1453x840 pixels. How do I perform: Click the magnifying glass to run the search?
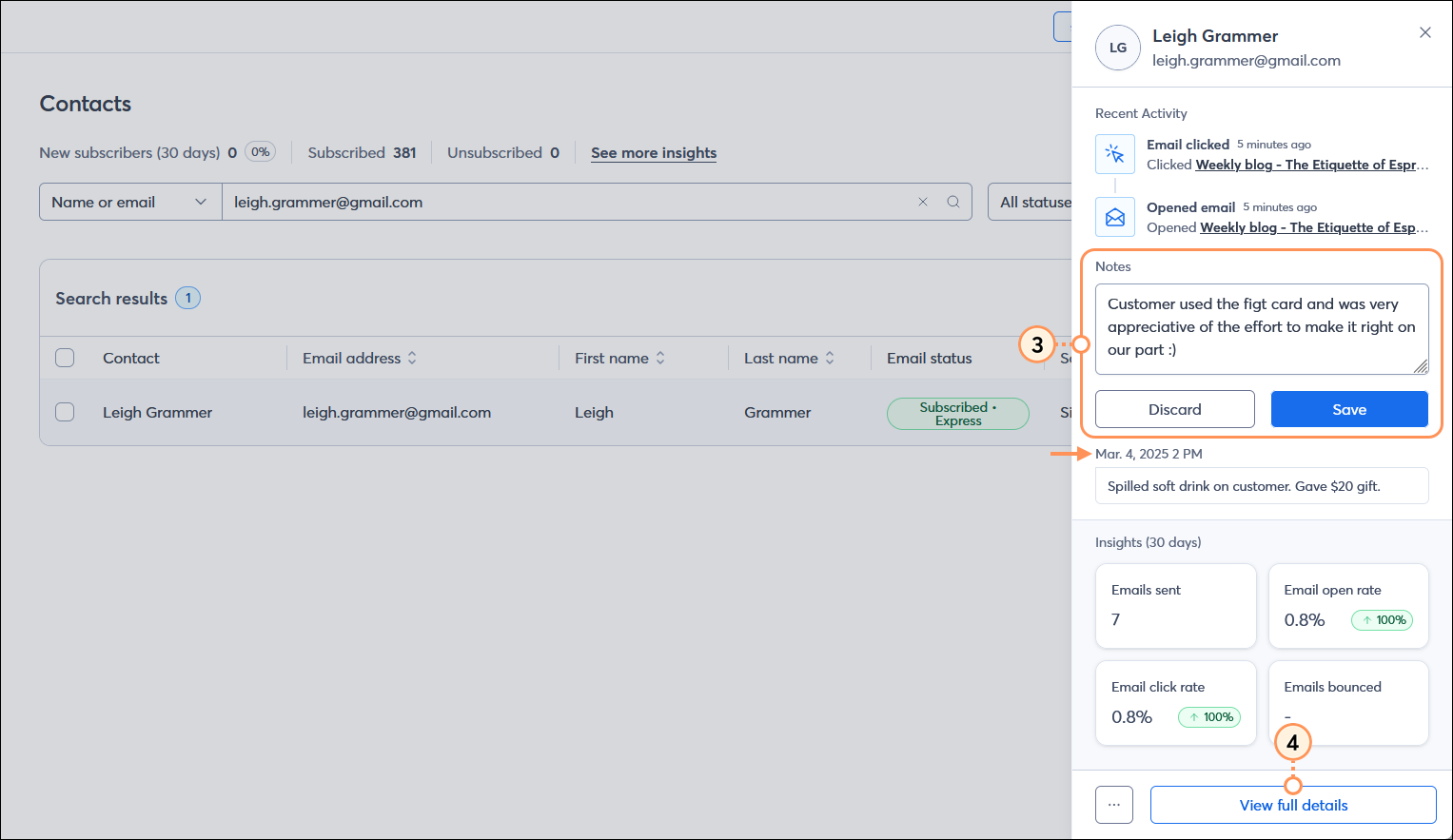pyautogui.click(x=952, y=202)
